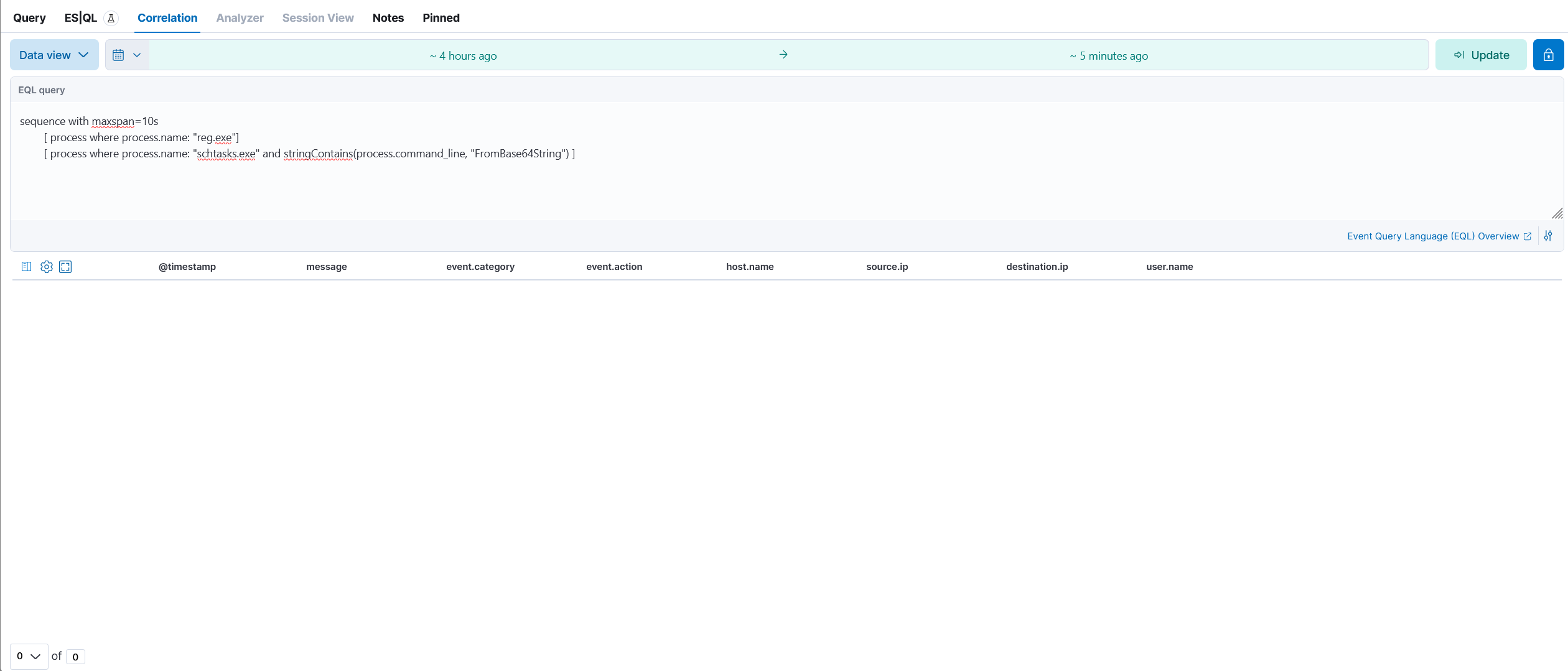Click arrow between date range values
The image size is (1568, 671).
coord(783,55)
